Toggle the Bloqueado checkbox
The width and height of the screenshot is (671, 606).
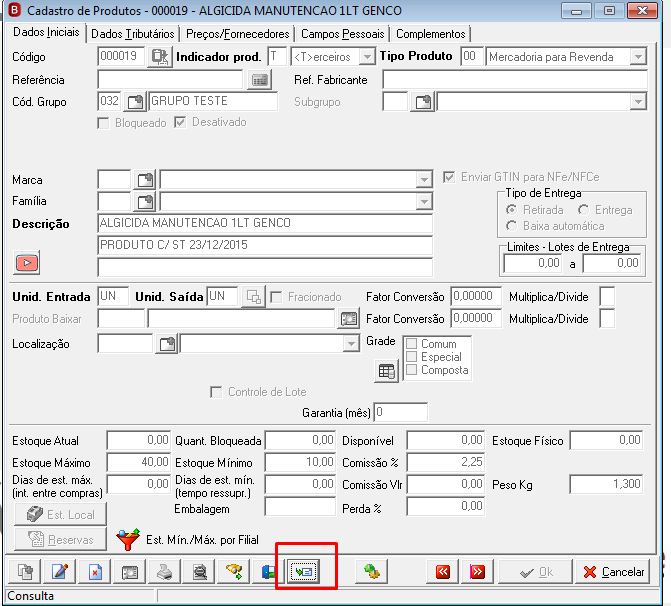[103, 123]
